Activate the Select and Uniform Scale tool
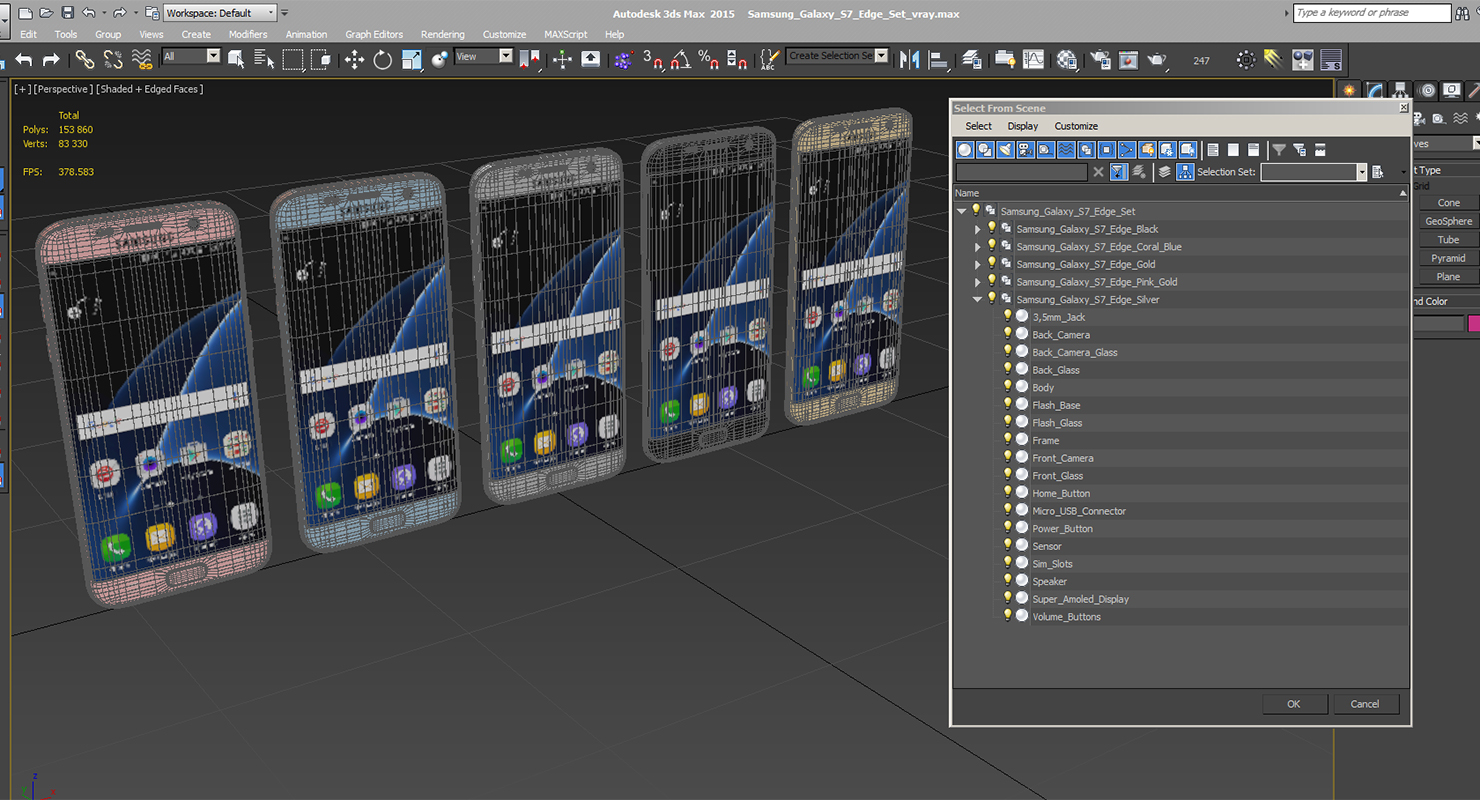Image resolution: width=1480 pixels, height=800 pixels. 411,60
